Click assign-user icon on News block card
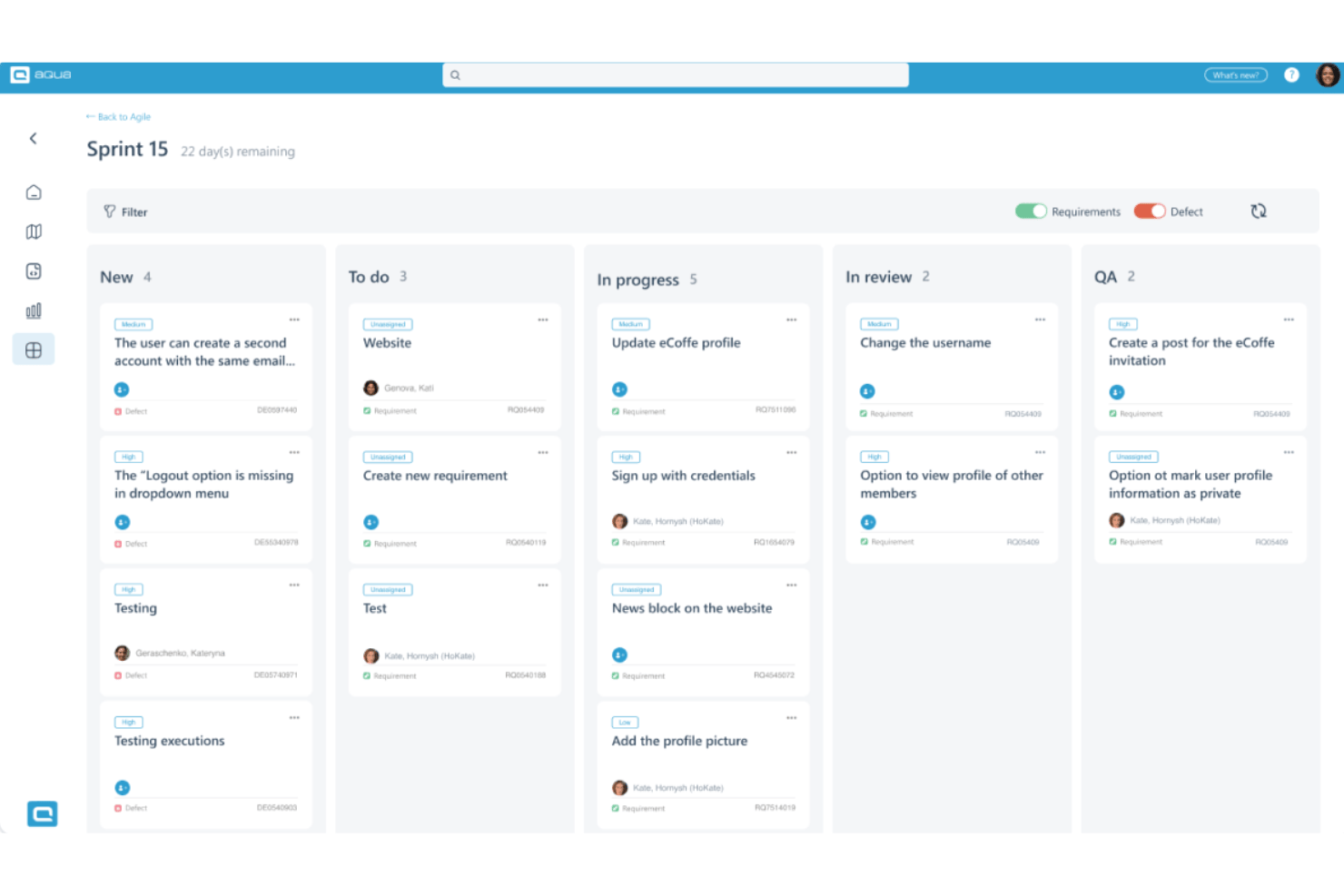 pos(620,655)
